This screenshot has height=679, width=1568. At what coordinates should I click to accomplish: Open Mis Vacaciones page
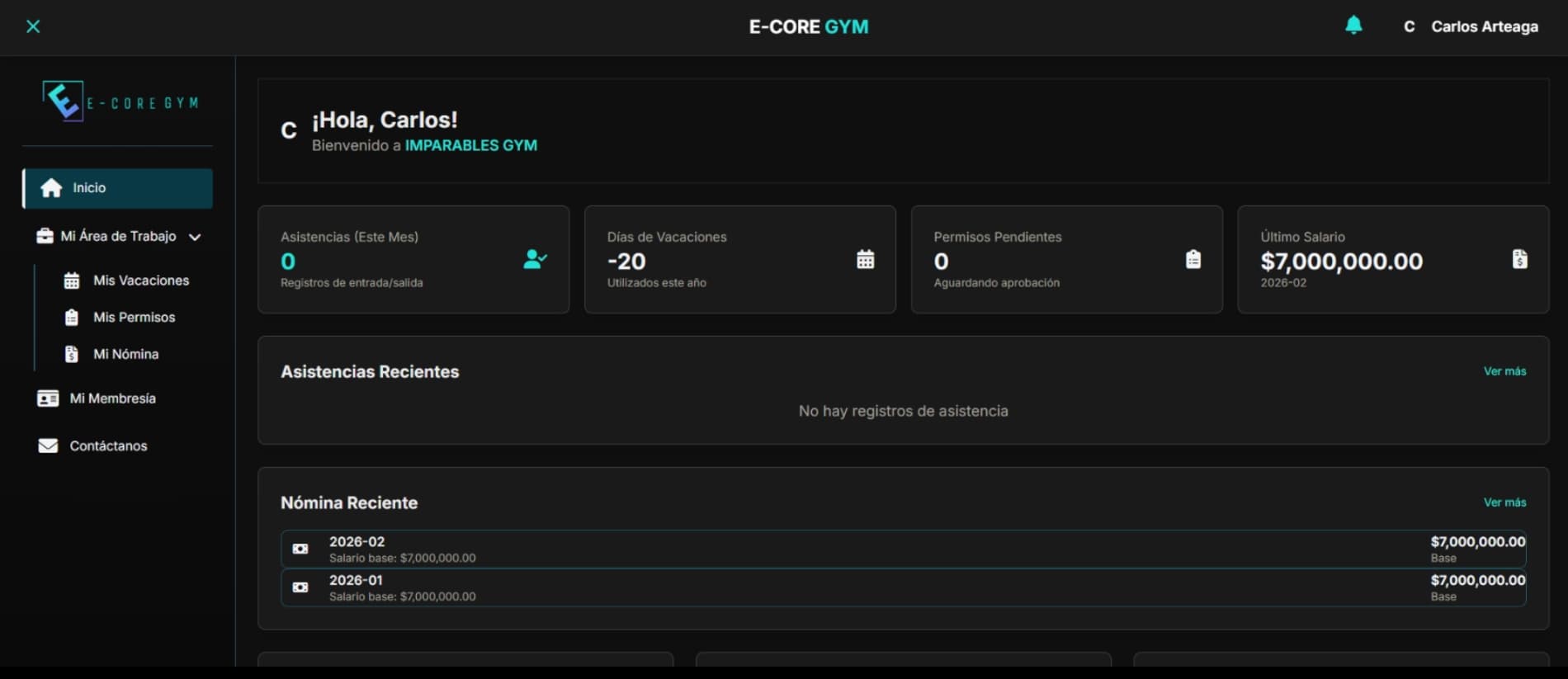pos(141,281)
